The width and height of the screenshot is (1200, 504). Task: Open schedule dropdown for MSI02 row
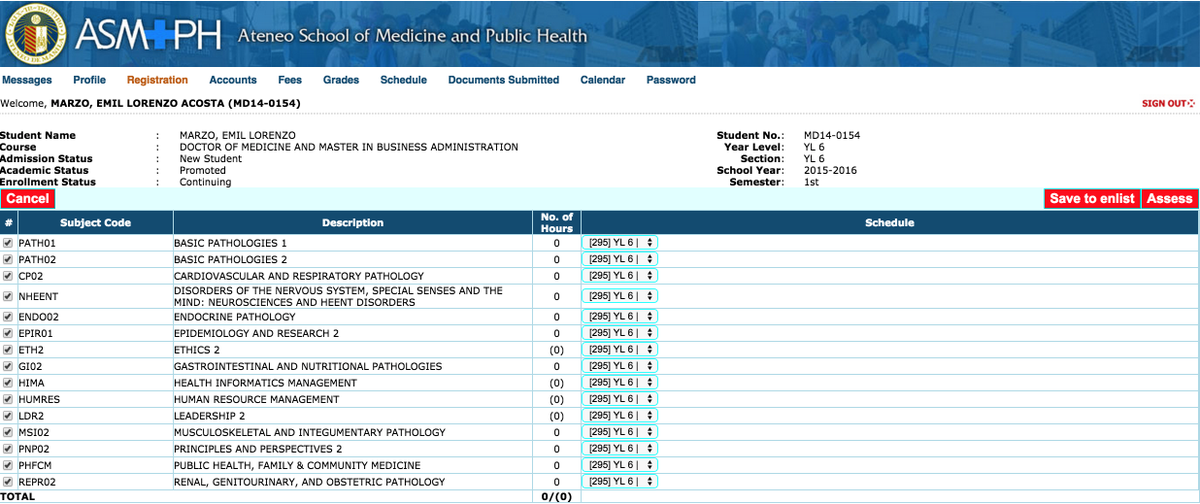[x=620, y=432]
